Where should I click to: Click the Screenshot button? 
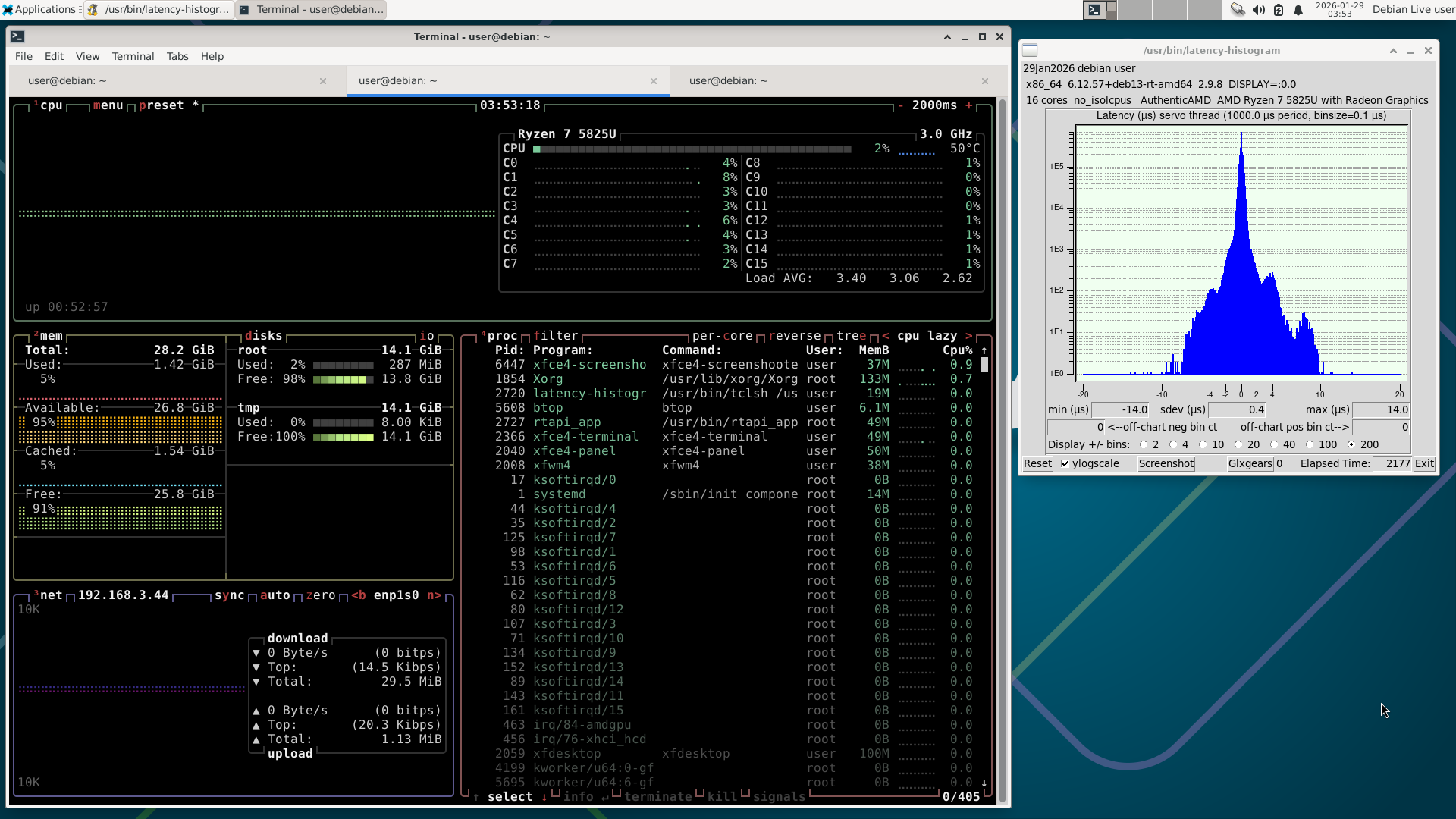pos(1166,464)
